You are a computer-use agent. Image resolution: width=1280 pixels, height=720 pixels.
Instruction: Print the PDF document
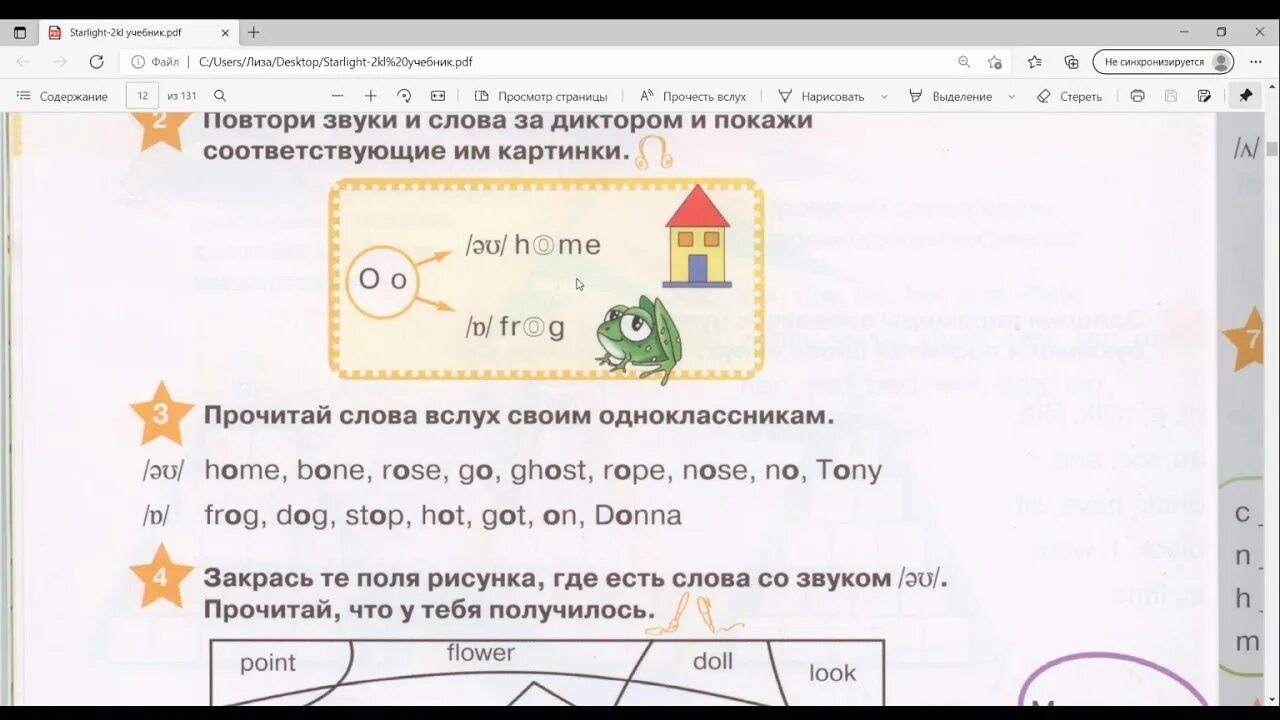1137,96
